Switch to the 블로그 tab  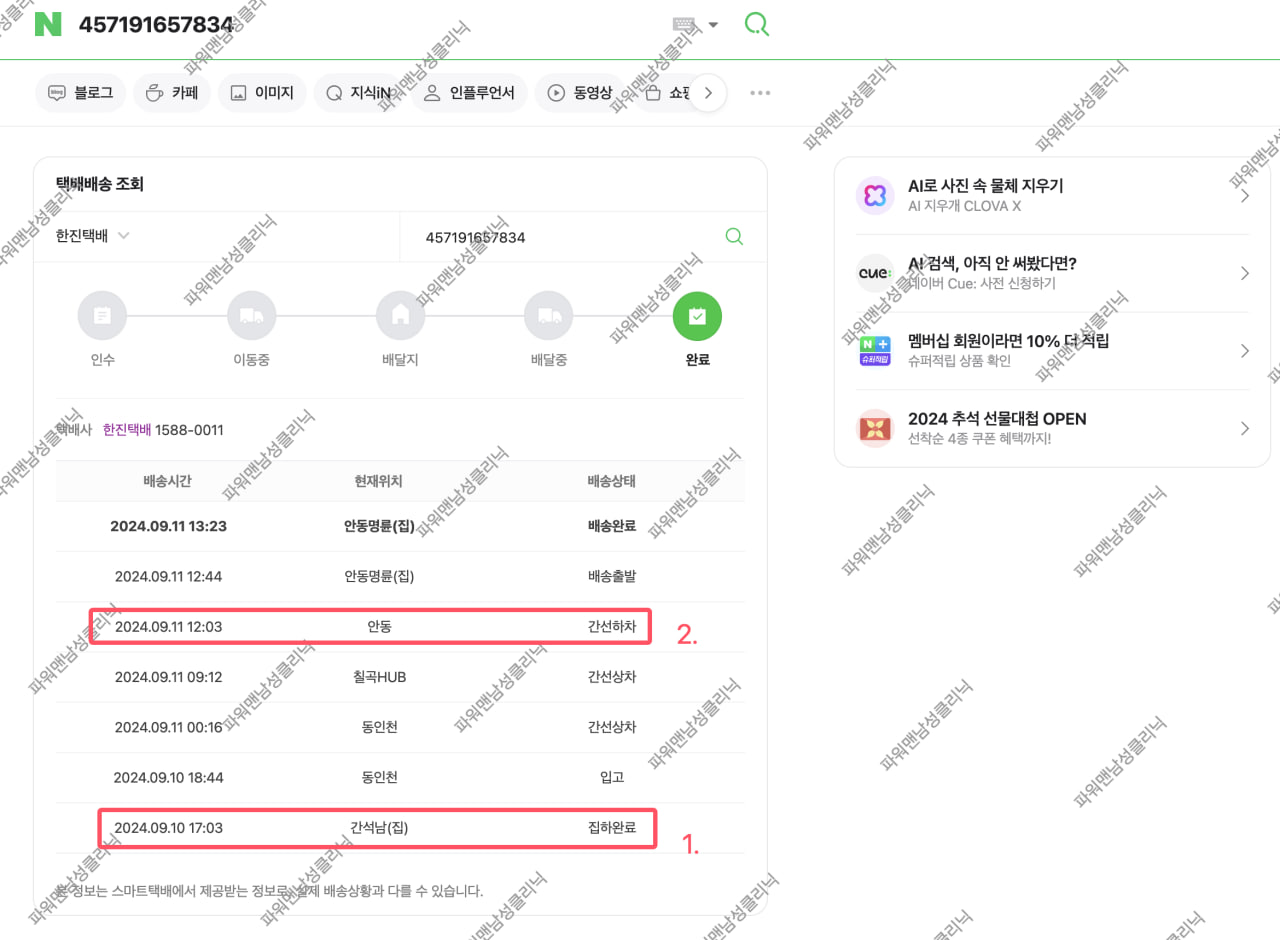coord(81,93)
